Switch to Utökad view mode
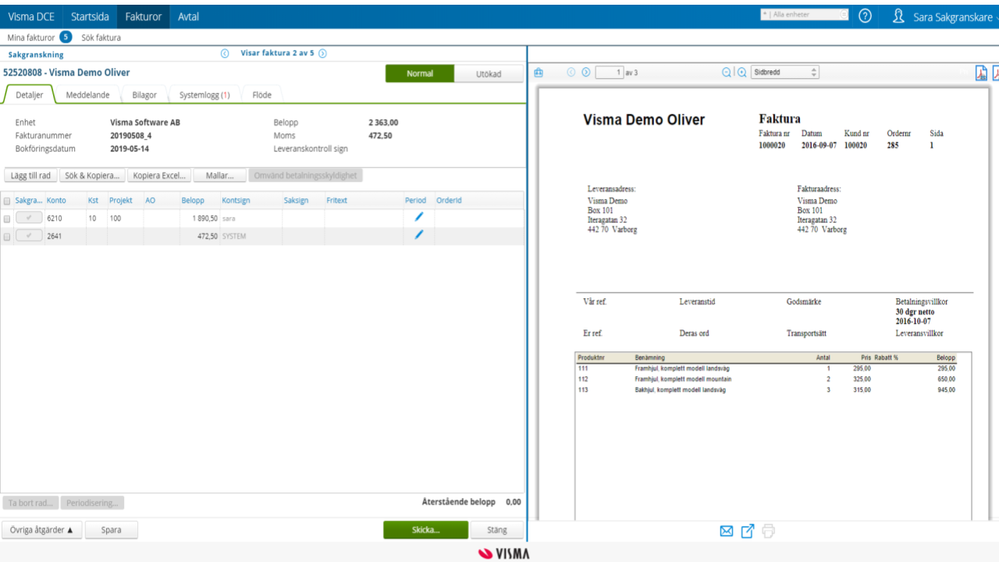This screenshot has width=999, height=562. [x=489, y=74]
